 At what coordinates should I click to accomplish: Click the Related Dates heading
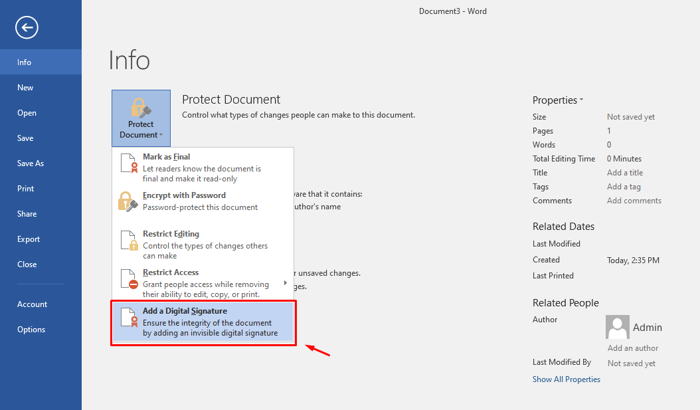point(563,226)
